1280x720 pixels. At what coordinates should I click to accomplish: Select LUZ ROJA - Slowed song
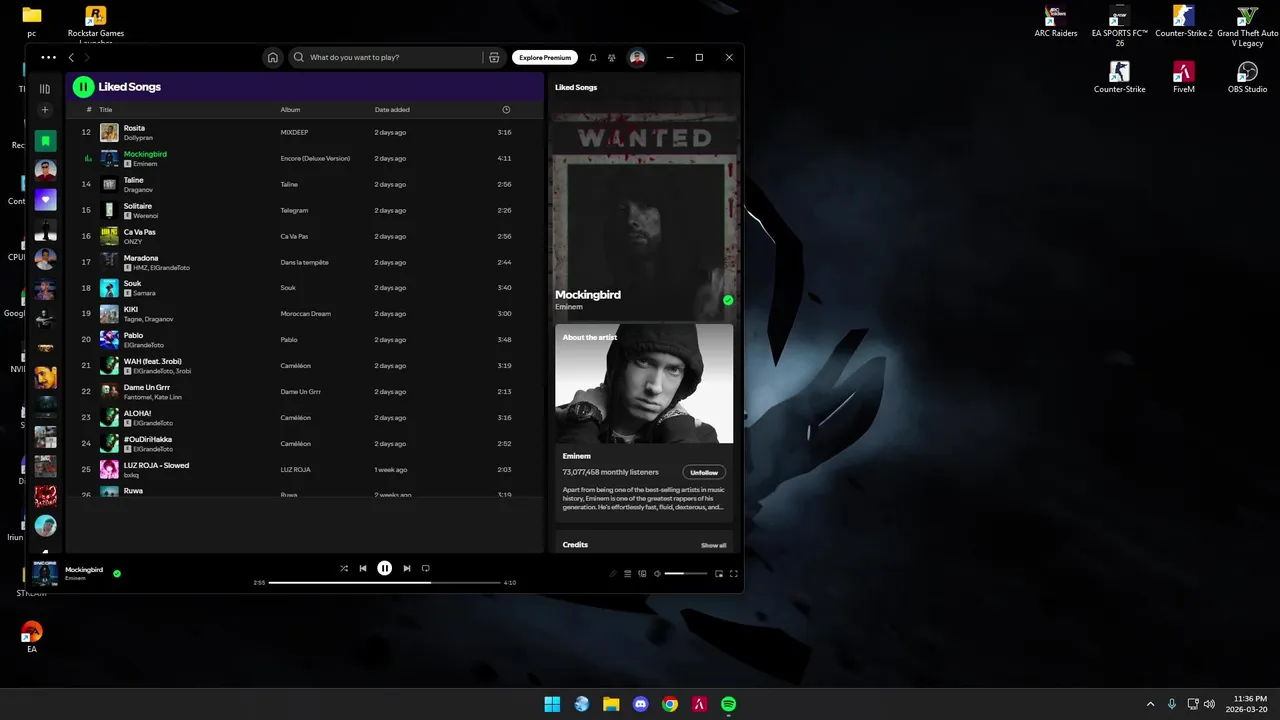(304, 469)
